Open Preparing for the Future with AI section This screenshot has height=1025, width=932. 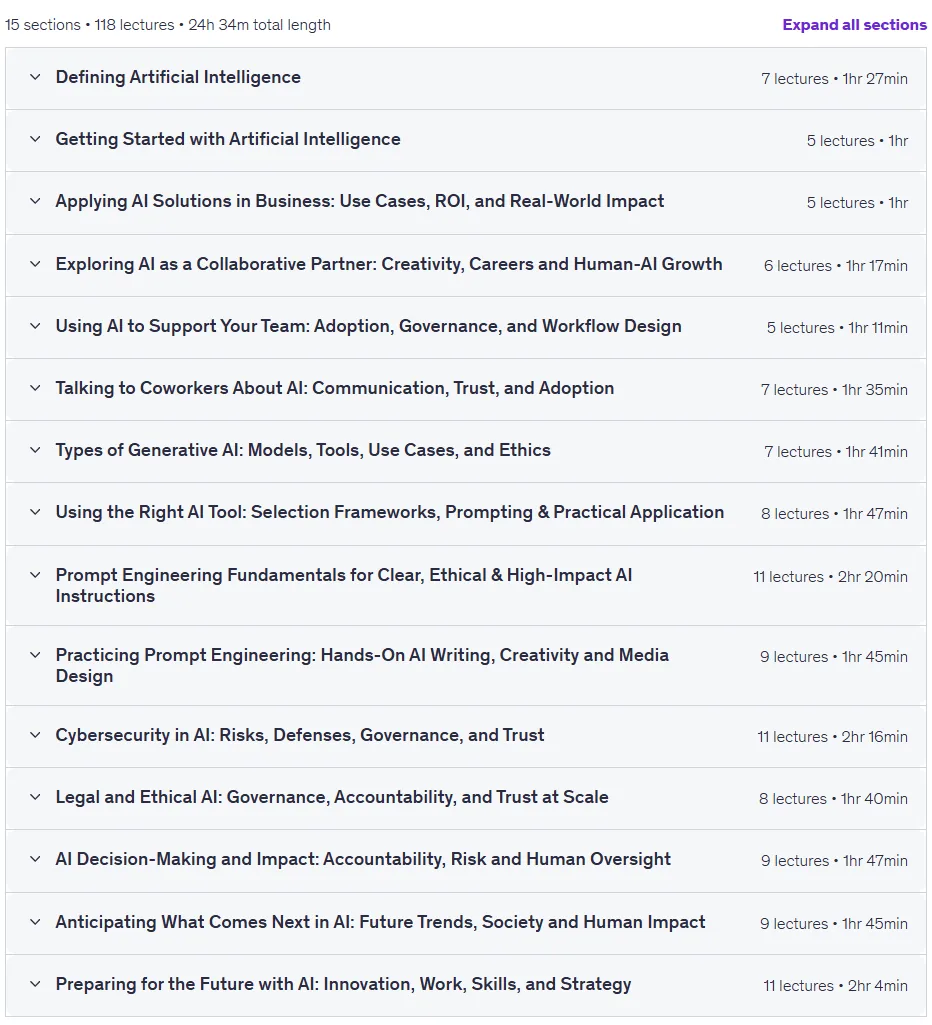tap(343, 984)
